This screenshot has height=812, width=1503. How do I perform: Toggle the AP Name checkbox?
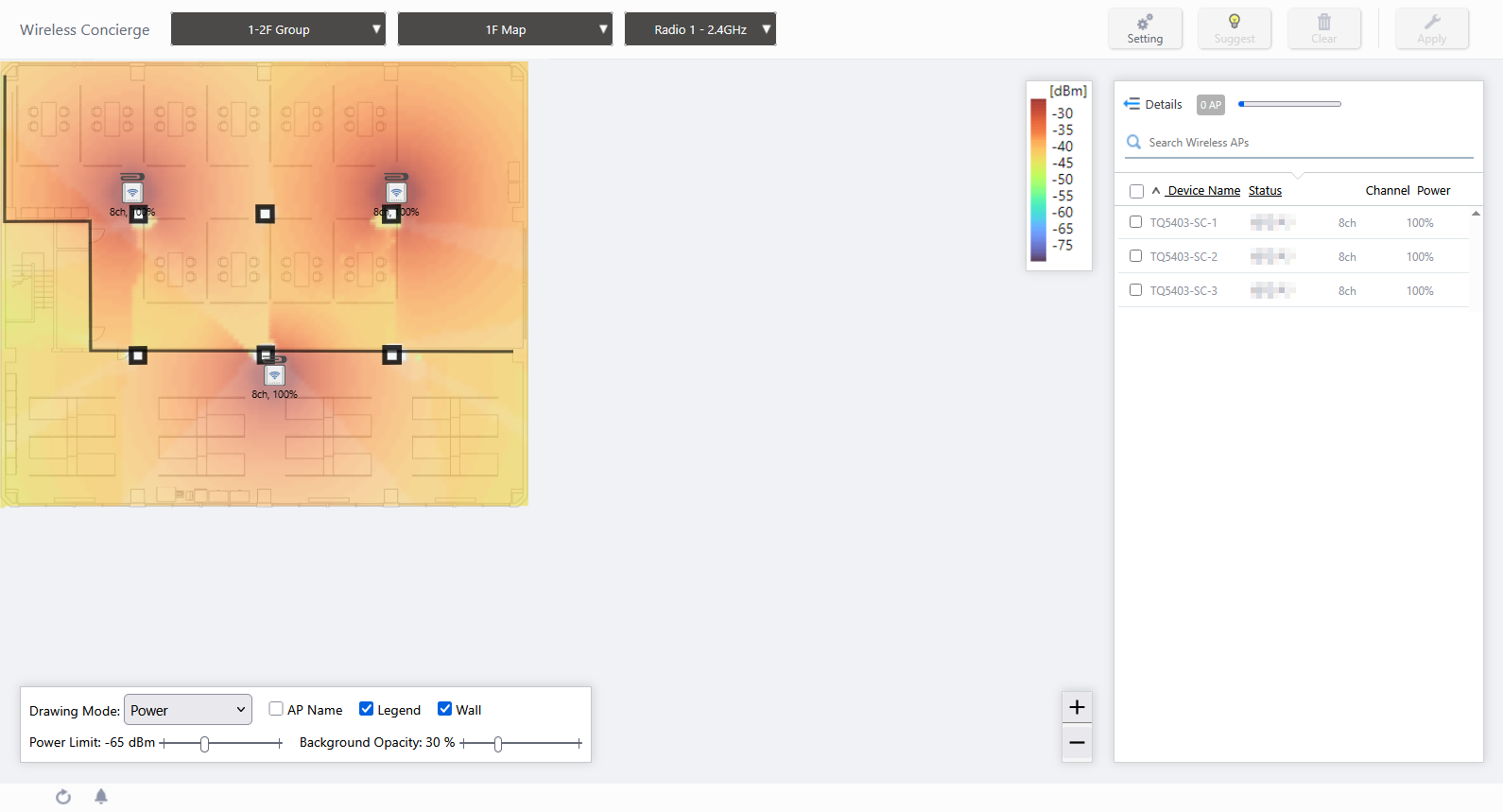pyautogui.click(x=276, y=709)
